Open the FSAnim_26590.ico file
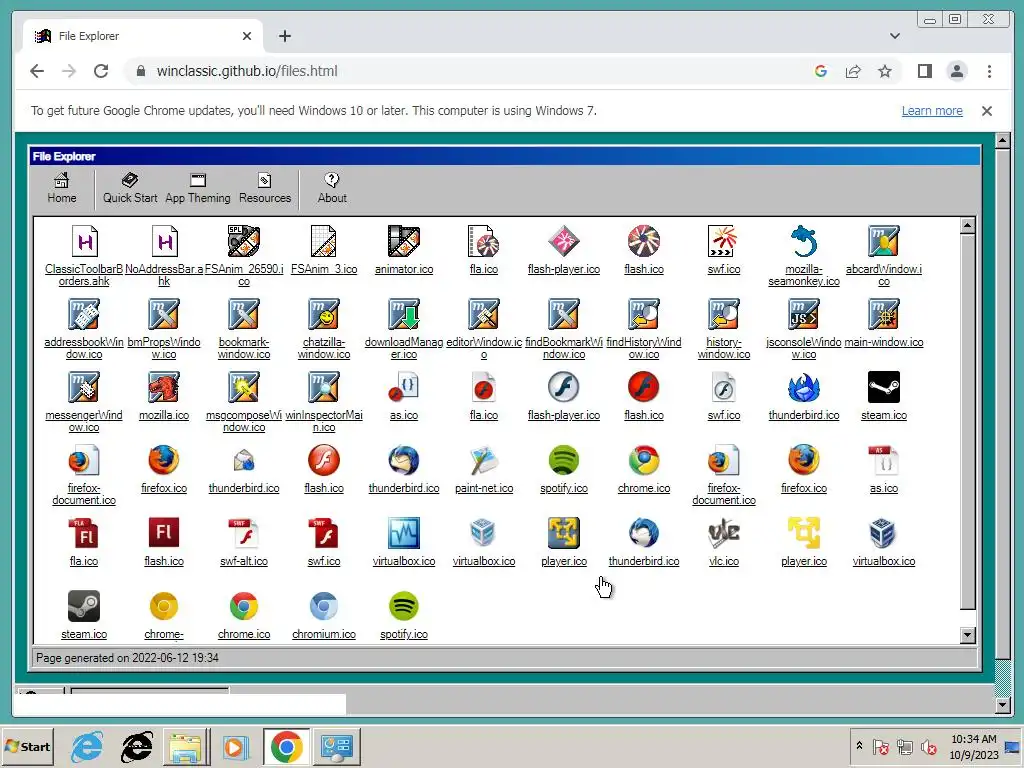The height and width of the screenshot is (768, 1024). (244, 256)
